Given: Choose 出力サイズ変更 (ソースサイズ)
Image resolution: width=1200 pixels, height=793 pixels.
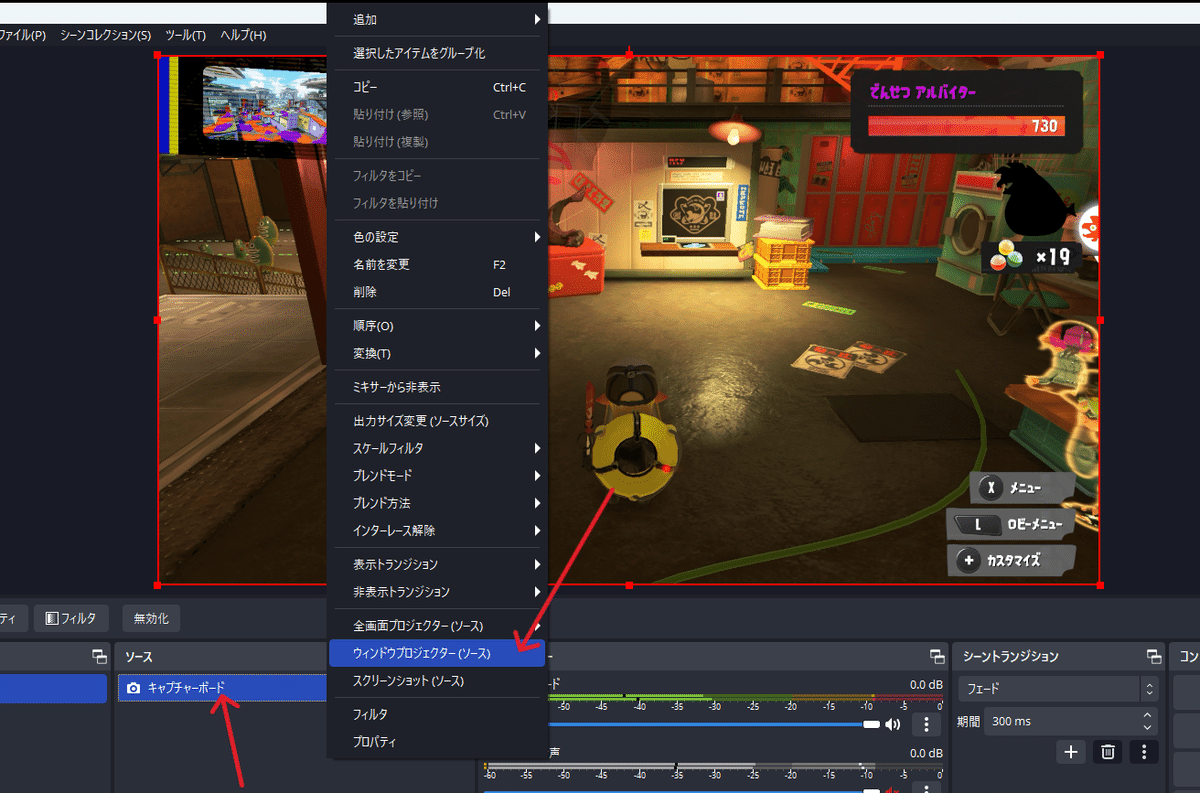Looking at the screenshot, I should pyautogui.click(x=438, y=421).
